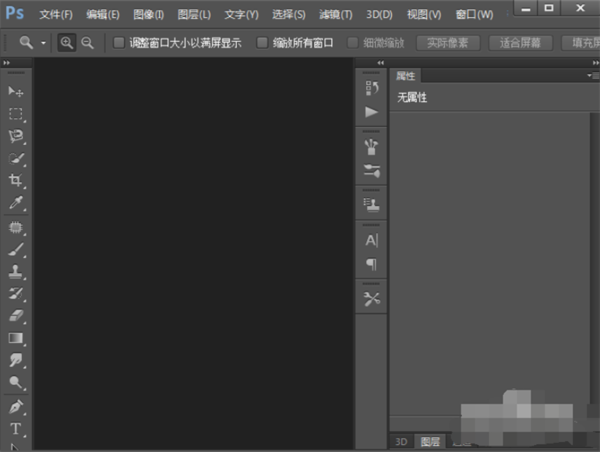Select the Gradient tool

(x=16, y=338)
